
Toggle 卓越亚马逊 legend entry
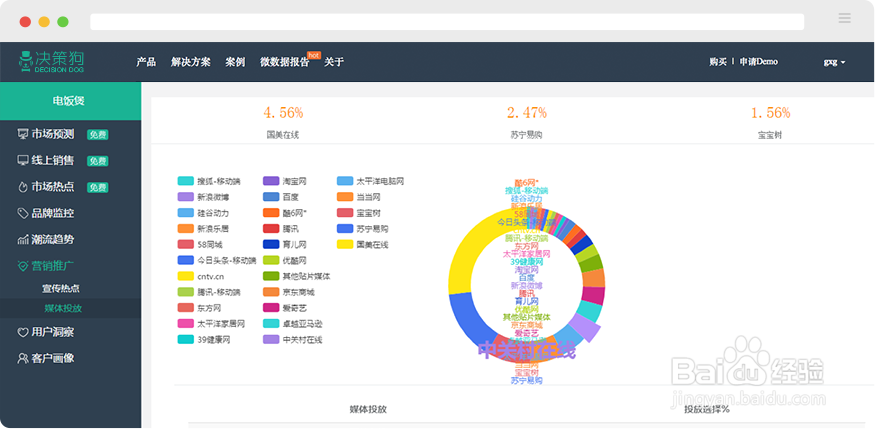pos(293,324)
